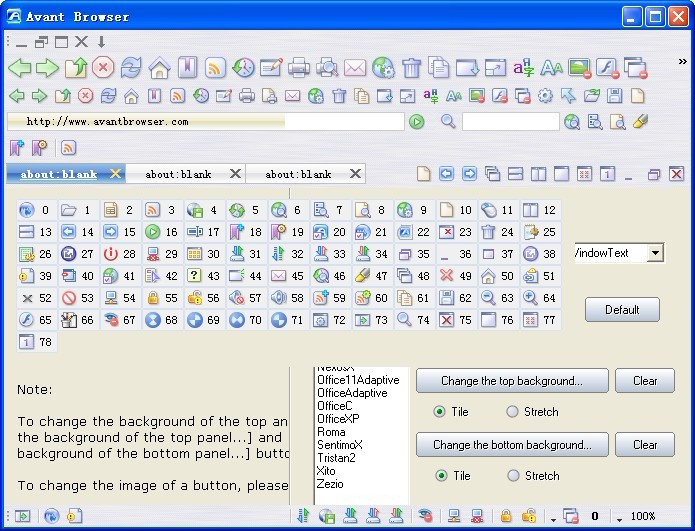Click the large block Flash icon
Viewport: 695px width, 531px height.
point(608,68)
